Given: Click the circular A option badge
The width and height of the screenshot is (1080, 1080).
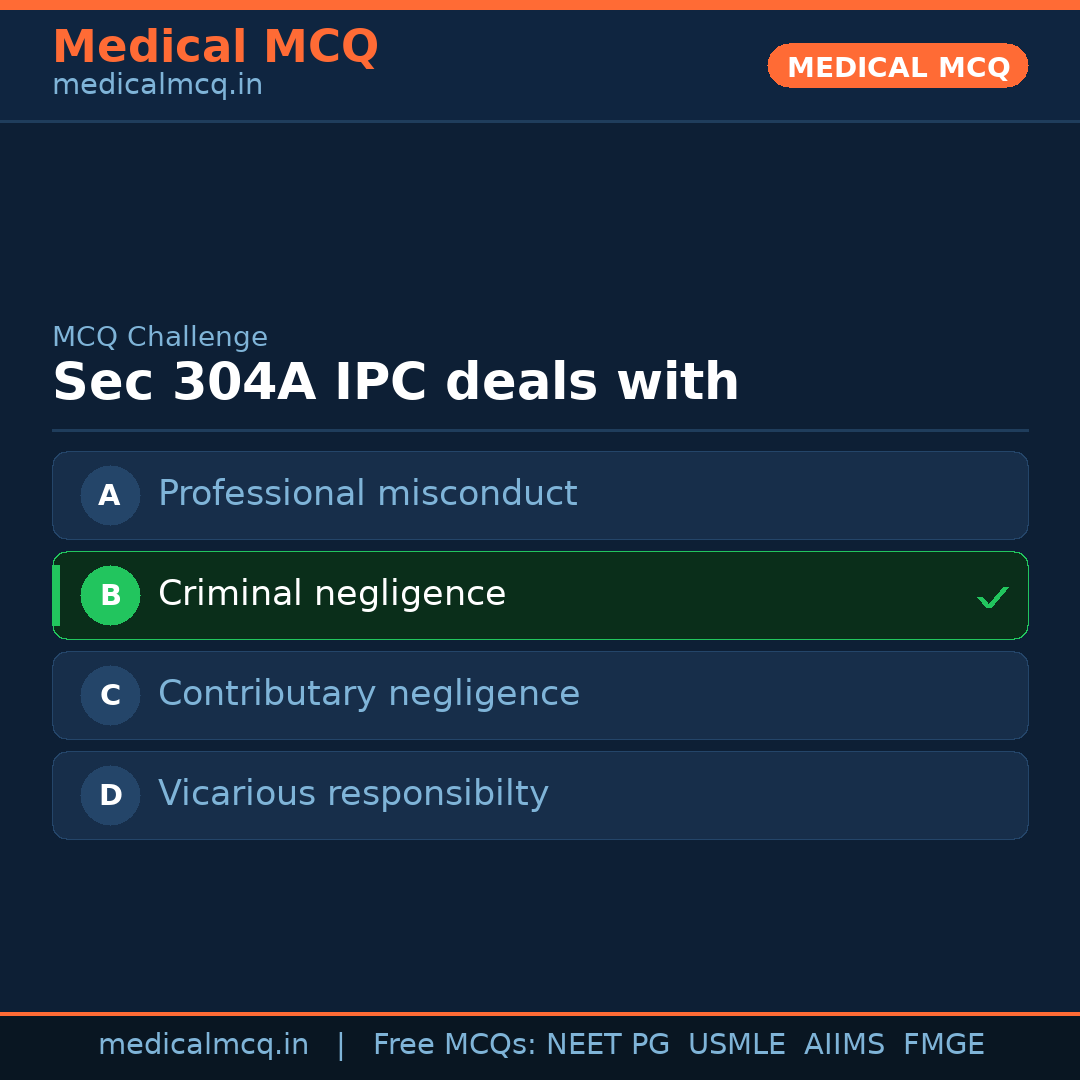Looking at the screenshot, I should tap(110, 495).
